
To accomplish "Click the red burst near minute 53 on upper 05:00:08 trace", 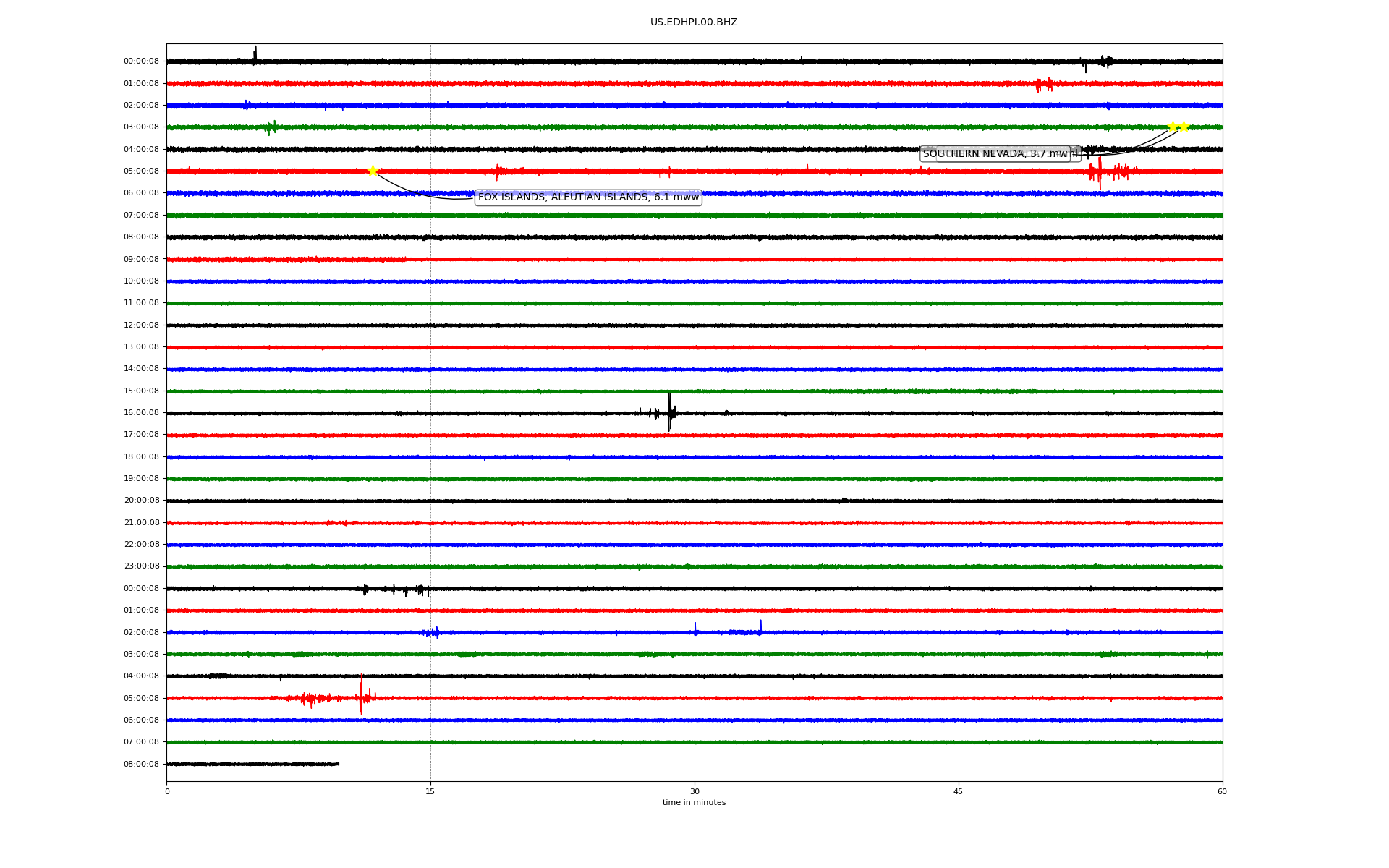I will click(1100, 172).
